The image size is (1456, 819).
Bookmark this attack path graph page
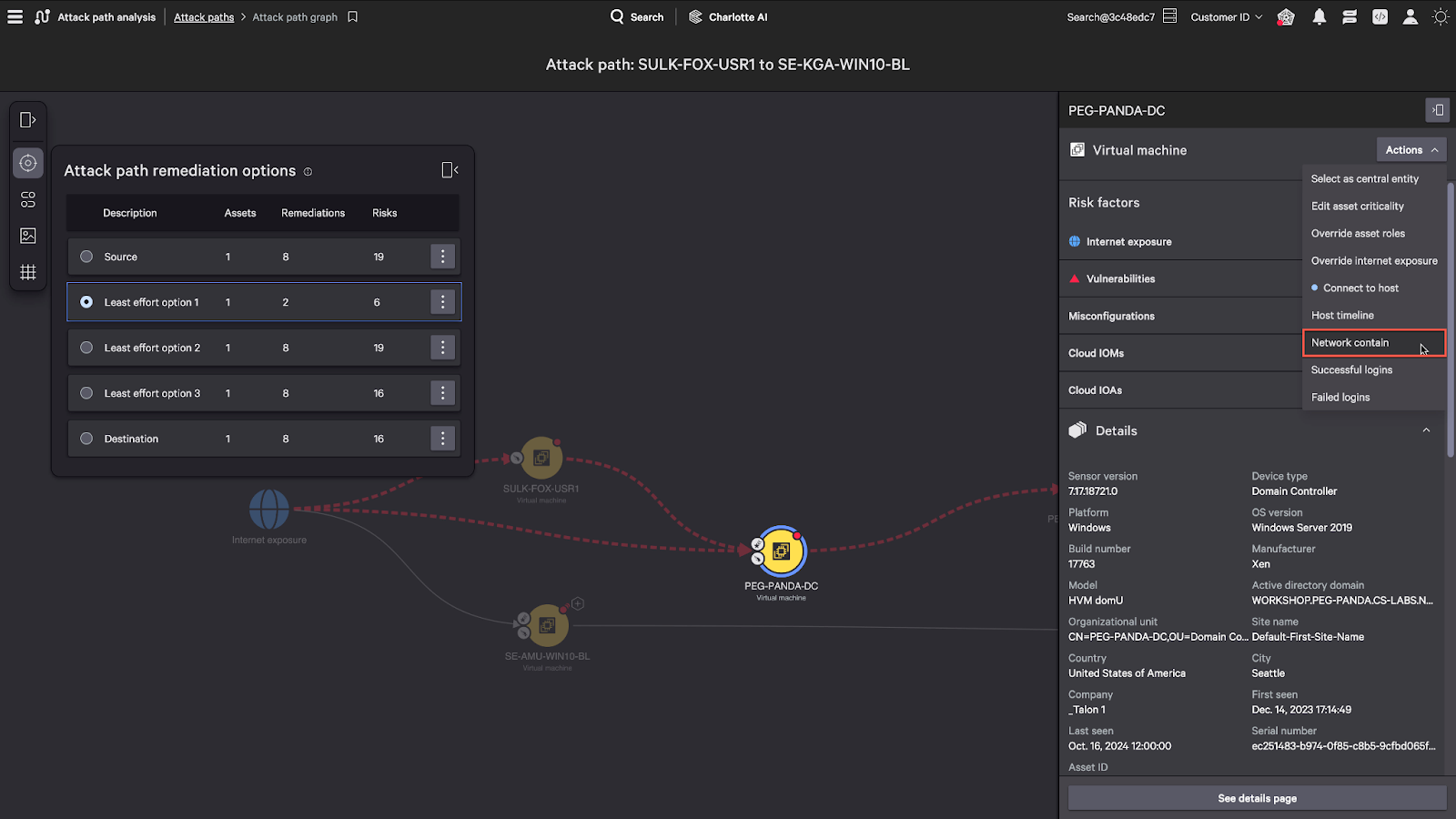(x=353, y=17)
